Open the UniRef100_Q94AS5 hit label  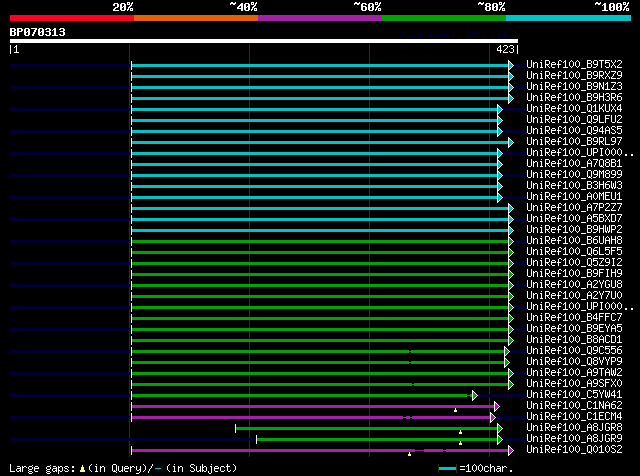pyautogui.click(x=574, y=131)
